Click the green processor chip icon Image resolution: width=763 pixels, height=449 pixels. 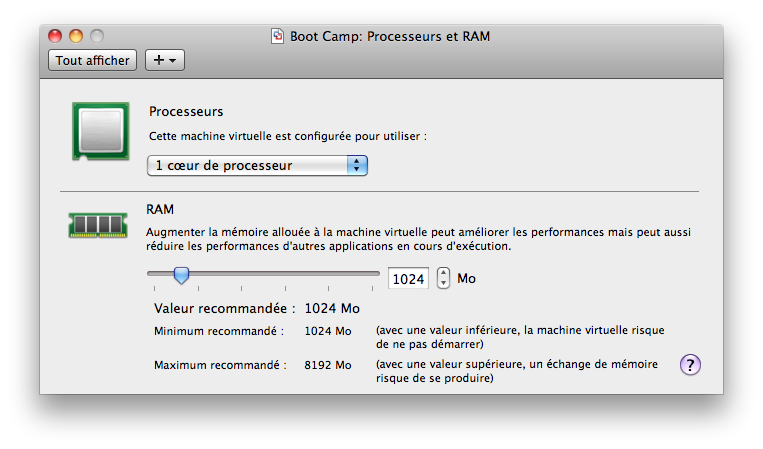click(101, 131)
